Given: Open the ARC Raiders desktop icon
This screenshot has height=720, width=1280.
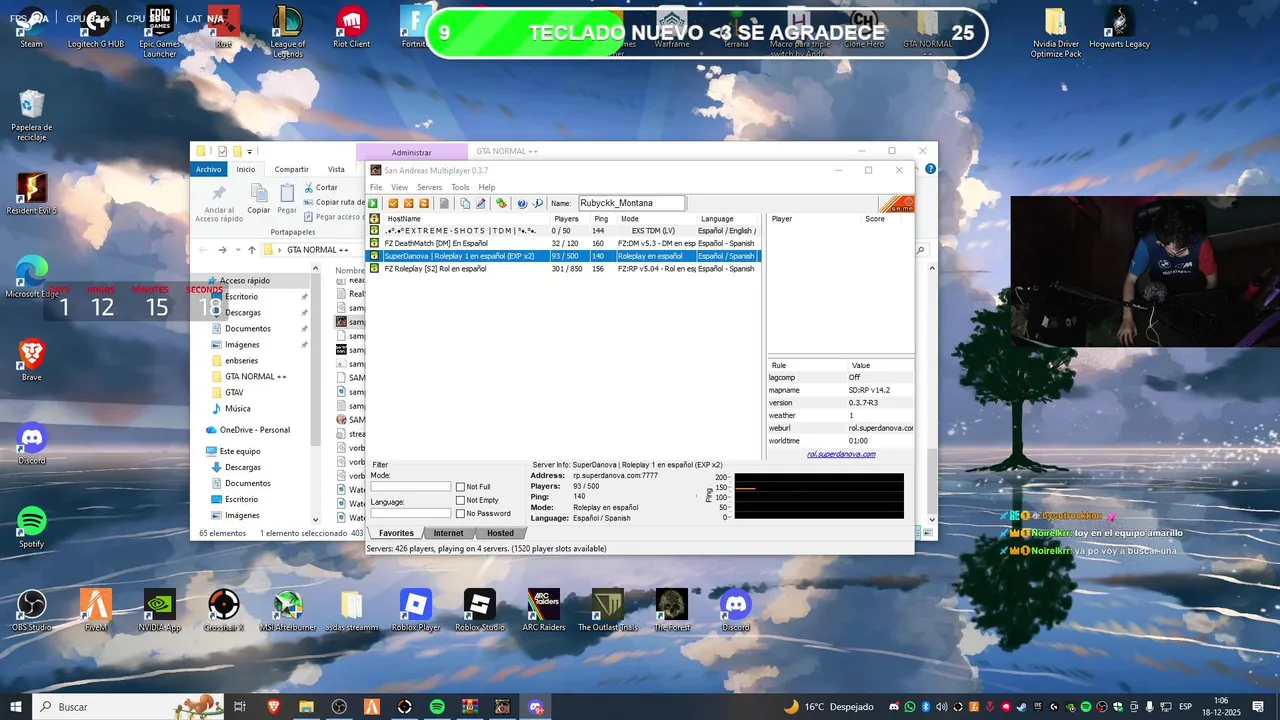Looking at the screenshot, I should pyautogui.click(x=544, y=610).
